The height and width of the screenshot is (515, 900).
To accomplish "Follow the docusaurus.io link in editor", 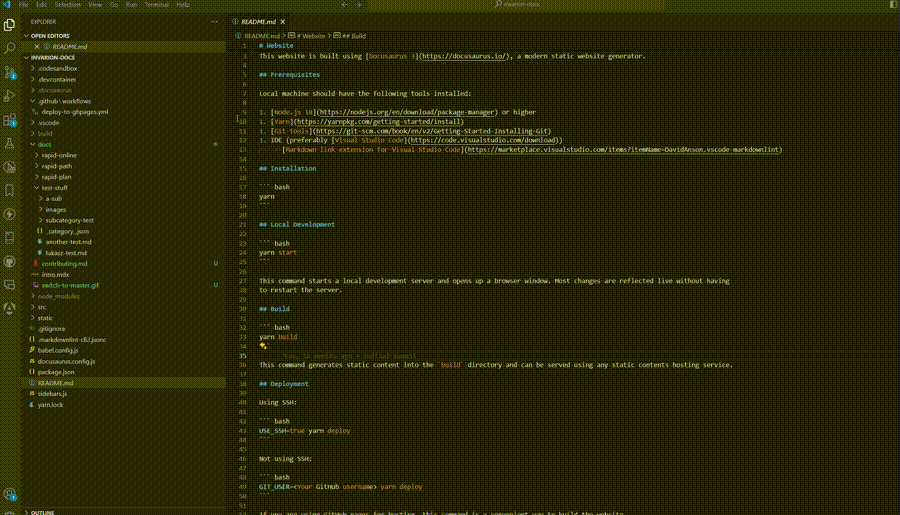I will (464, 56).
